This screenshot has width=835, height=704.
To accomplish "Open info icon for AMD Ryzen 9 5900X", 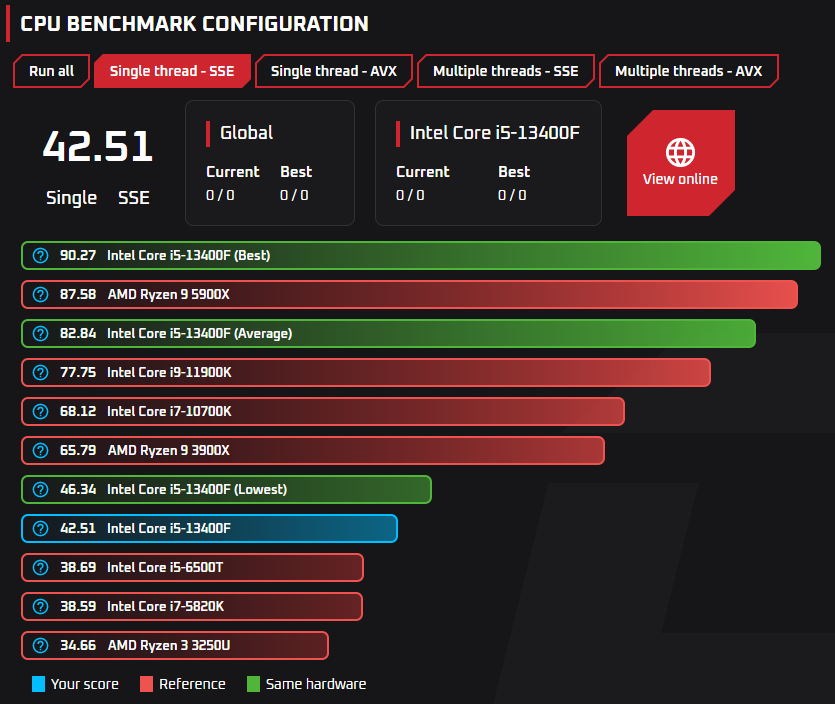I will tap(40, 294).
